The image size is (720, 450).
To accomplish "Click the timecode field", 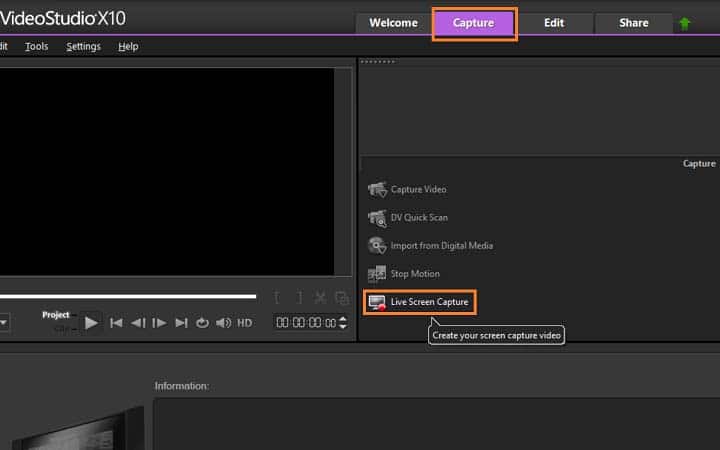I will [306, 323].
